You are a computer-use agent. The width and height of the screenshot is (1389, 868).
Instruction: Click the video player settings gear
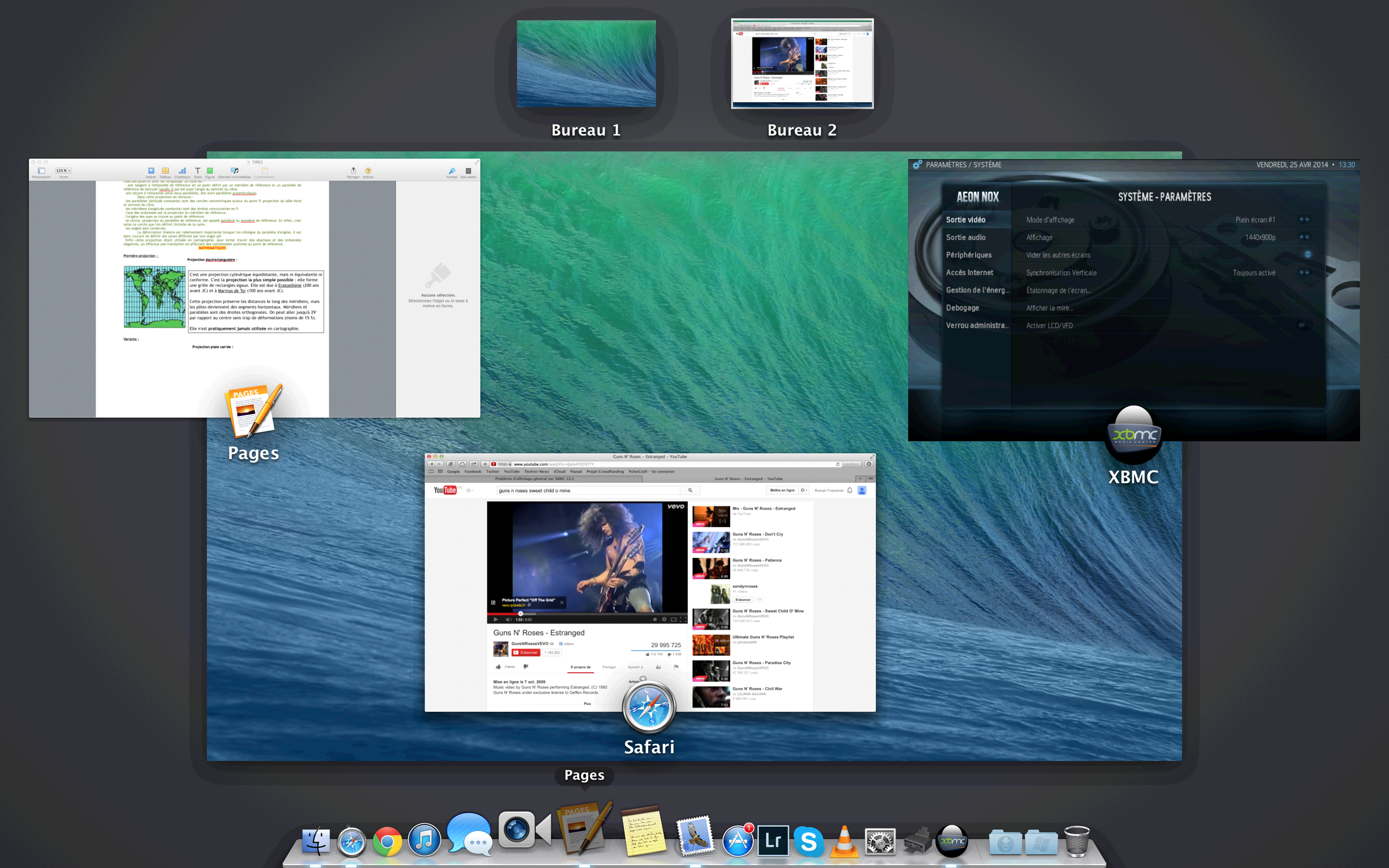pos(664,620)
